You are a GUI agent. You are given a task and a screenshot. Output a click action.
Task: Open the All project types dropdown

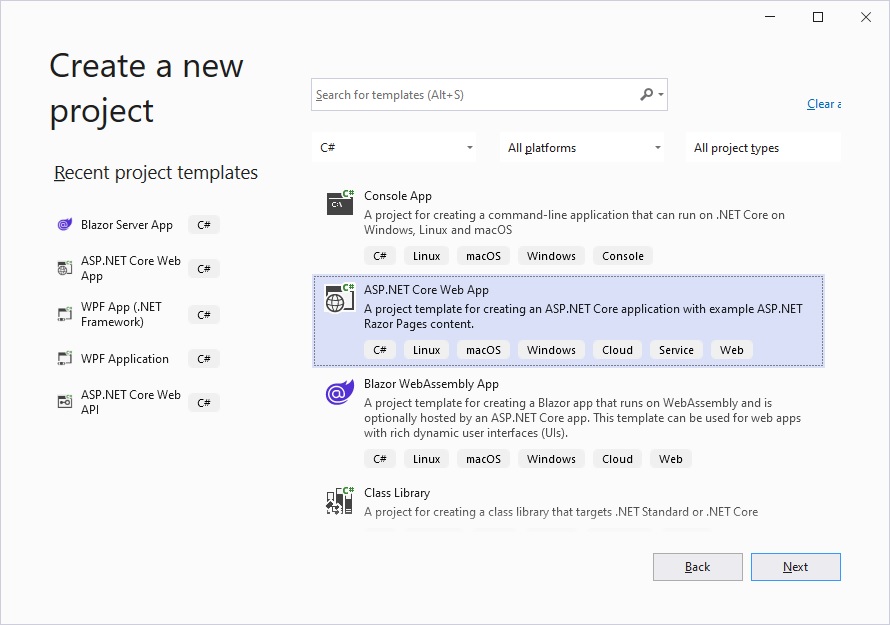coord(764,148)
